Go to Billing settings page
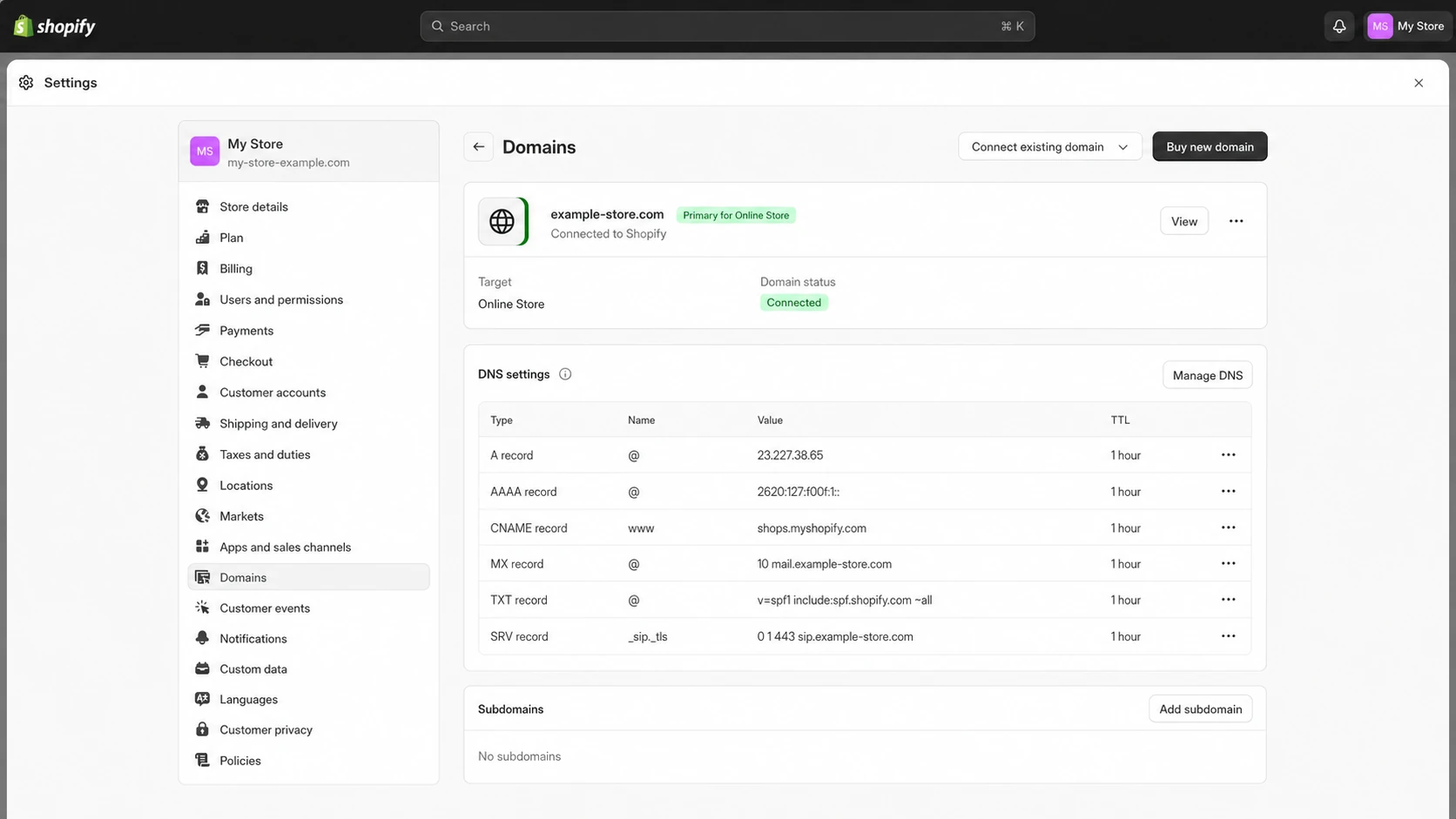This screenshot has height=819, width=1456. (x=308, y=268)
